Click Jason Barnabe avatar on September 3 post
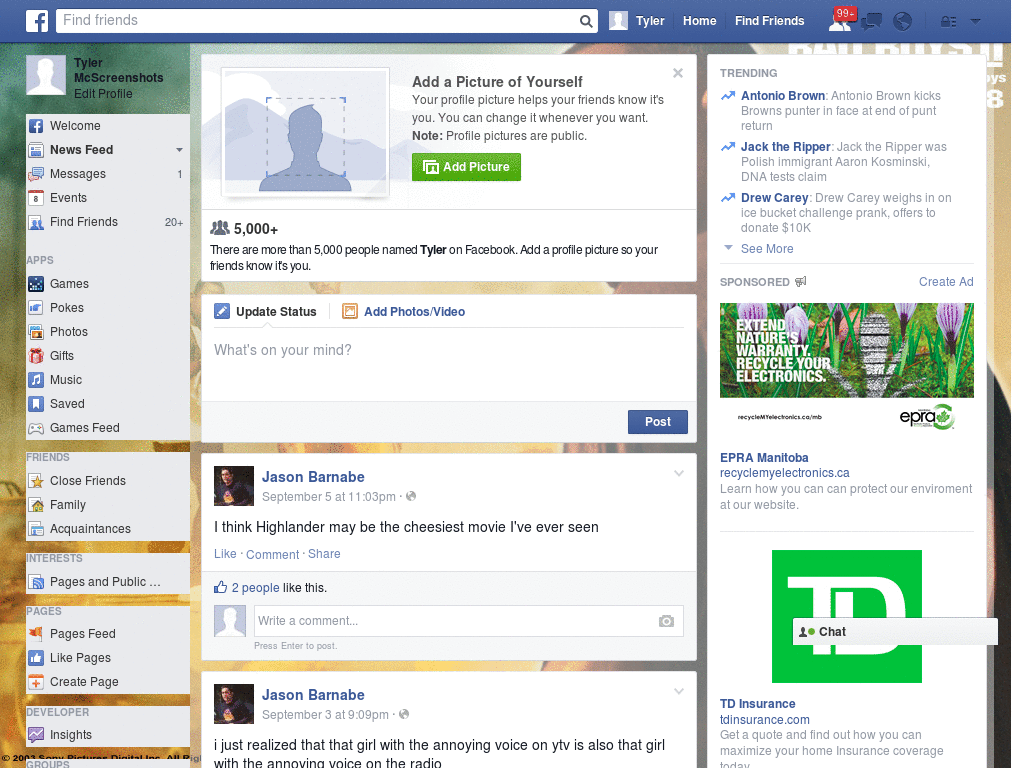 (234, 704)
